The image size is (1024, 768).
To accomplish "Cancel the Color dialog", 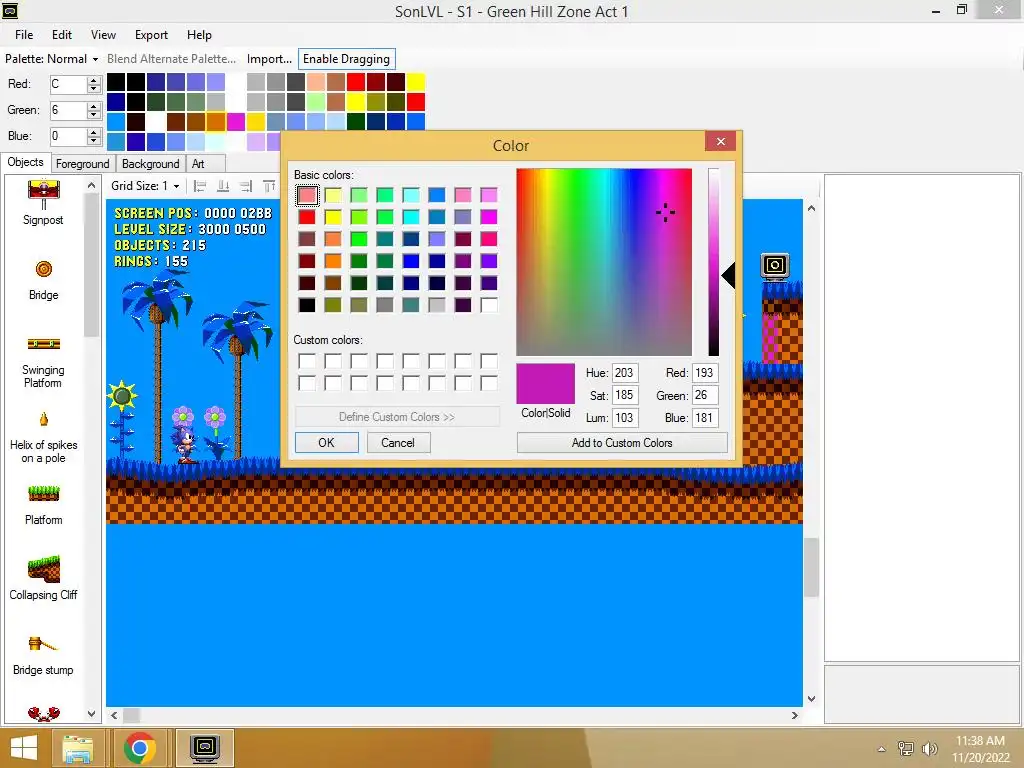I will tap(398, 443).
